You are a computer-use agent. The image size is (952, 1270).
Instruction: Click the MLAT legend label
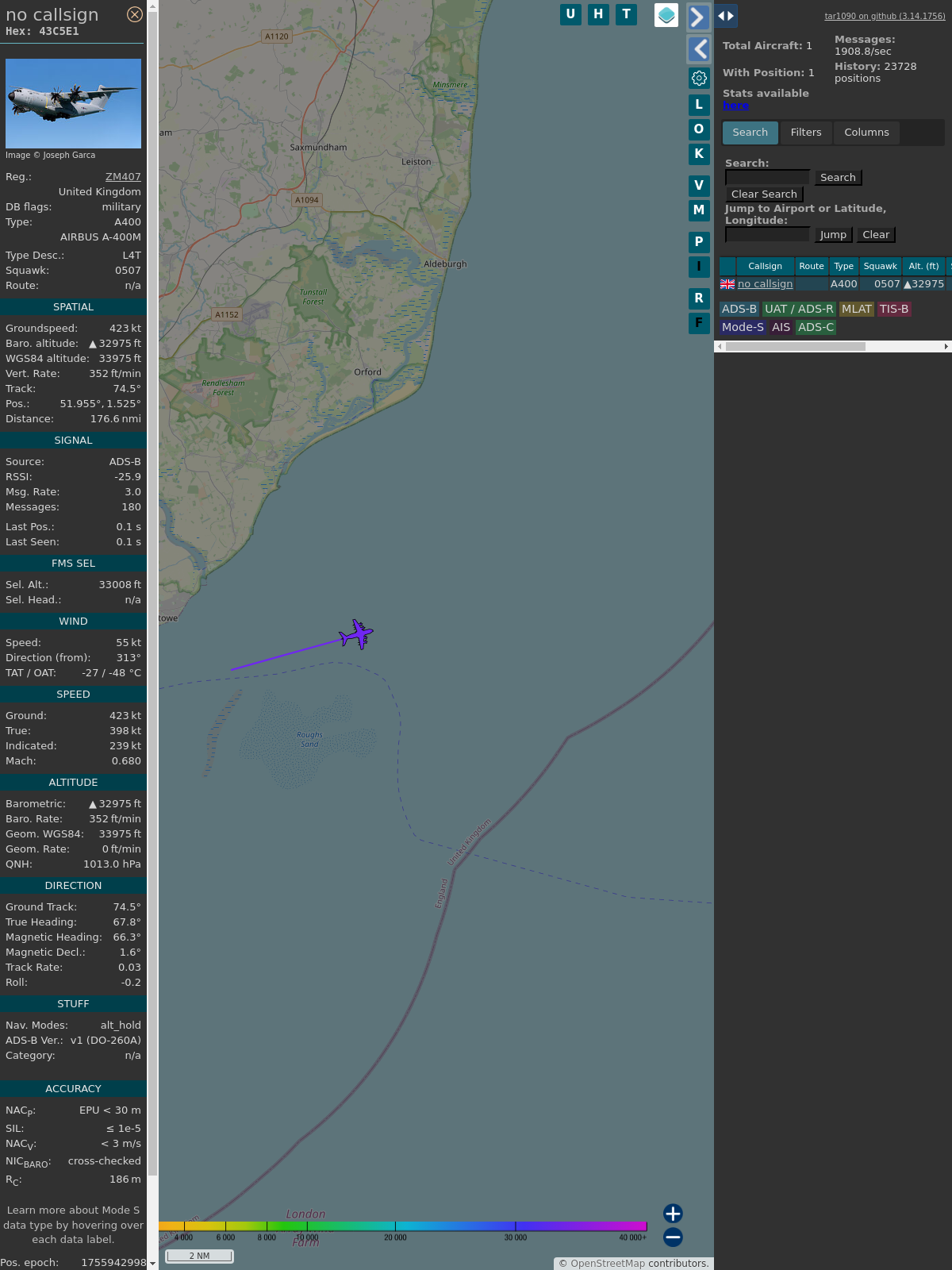coord(857,310)
